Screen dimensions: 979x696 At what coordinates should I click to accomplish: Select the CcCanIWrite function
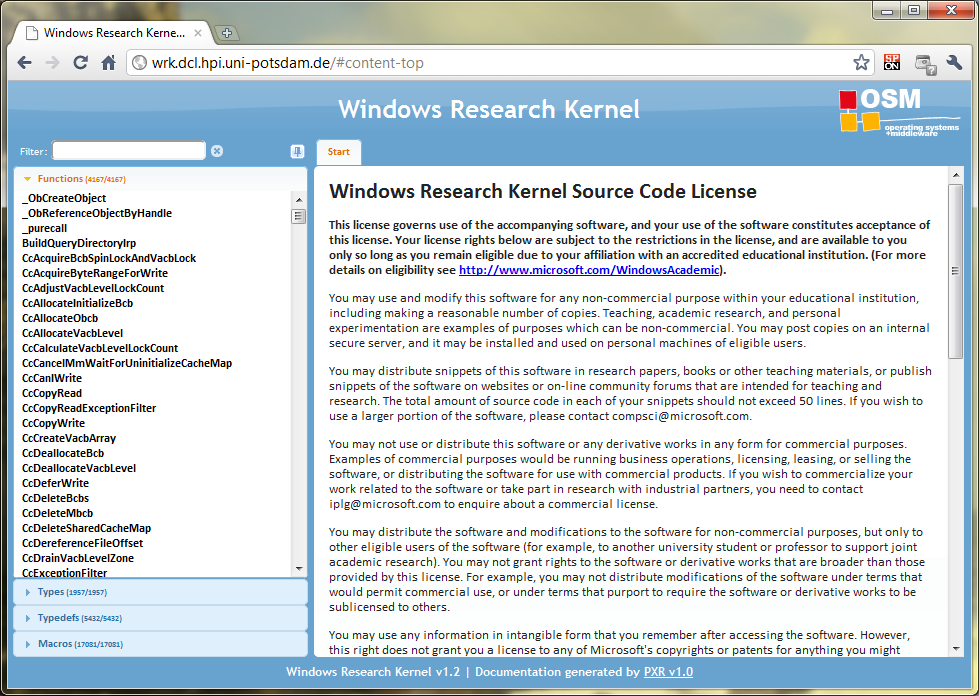coord(52,378)
